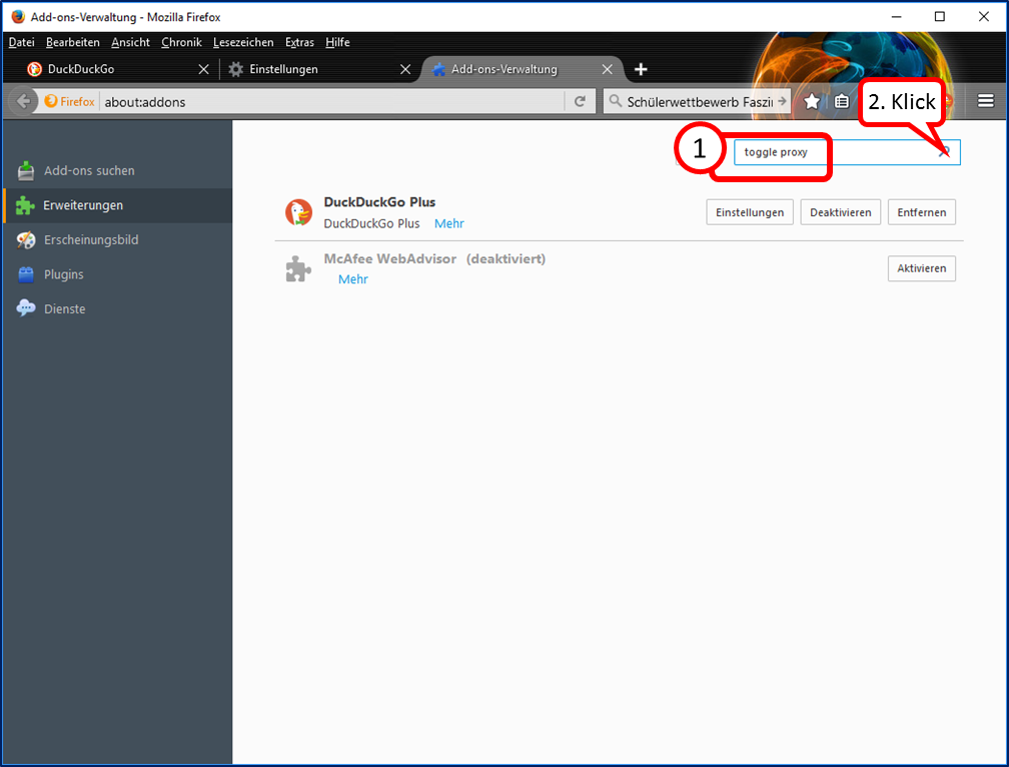Bookmark this page with the star icon
This screenshot has width=1009, height=767.
coord(812,102)
